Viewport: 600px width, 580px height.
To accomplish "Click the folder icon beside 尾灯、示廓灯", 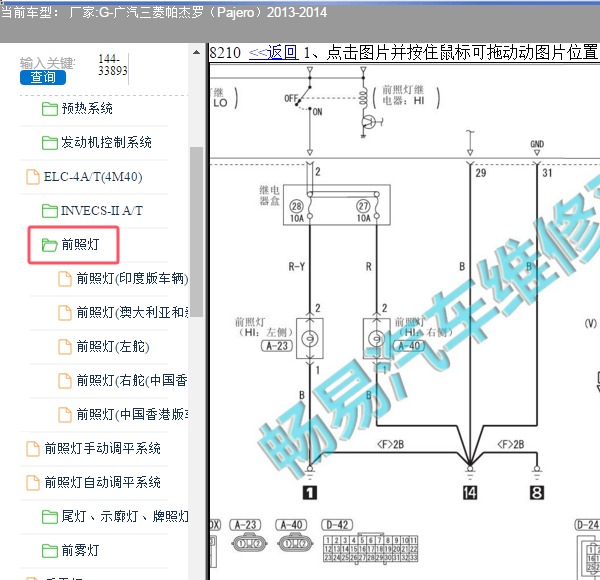I will (50, 517).
